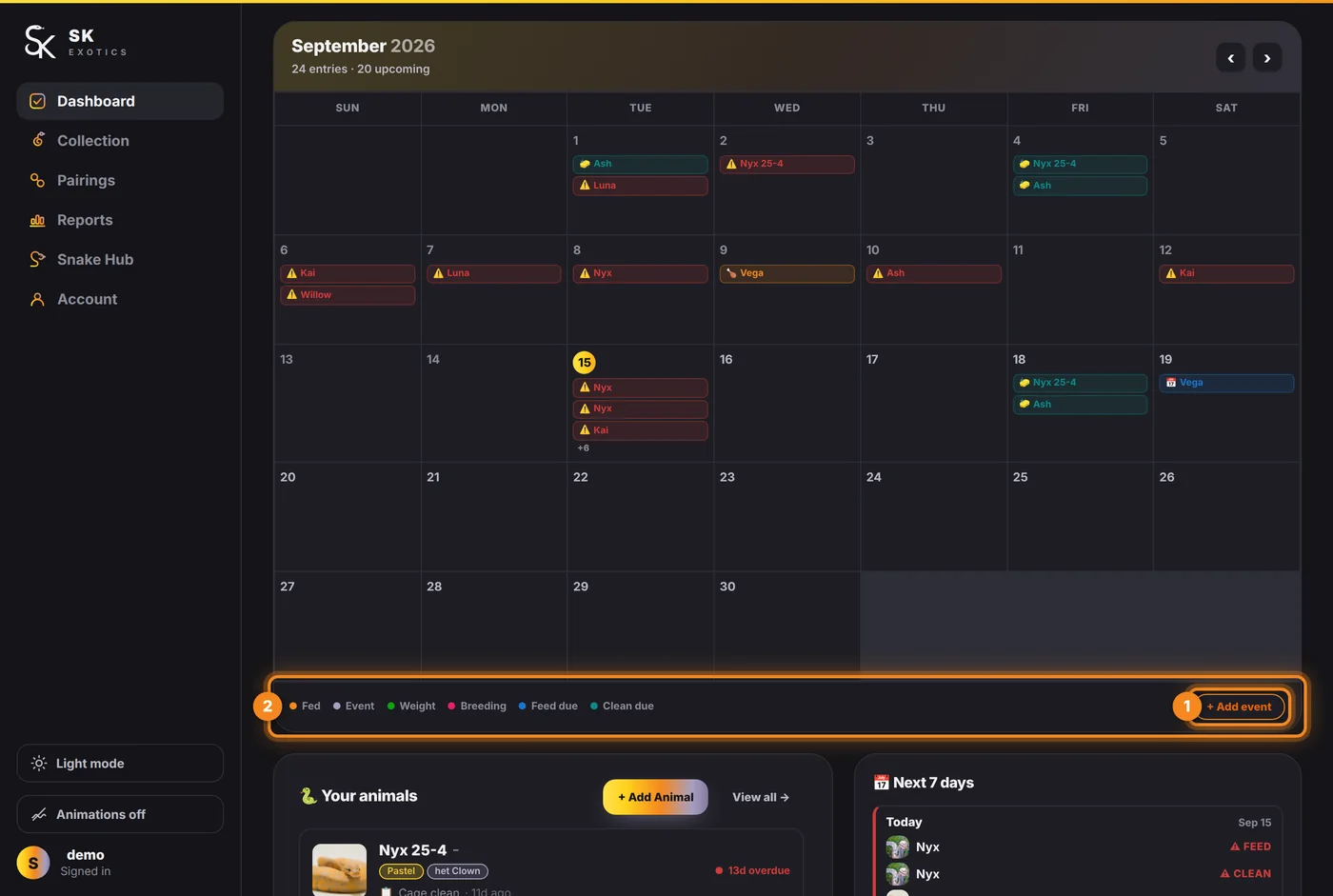1333x896 pixels.
Task: Click the Nyx CLEAN task under Today
Action: point(1079,873)
